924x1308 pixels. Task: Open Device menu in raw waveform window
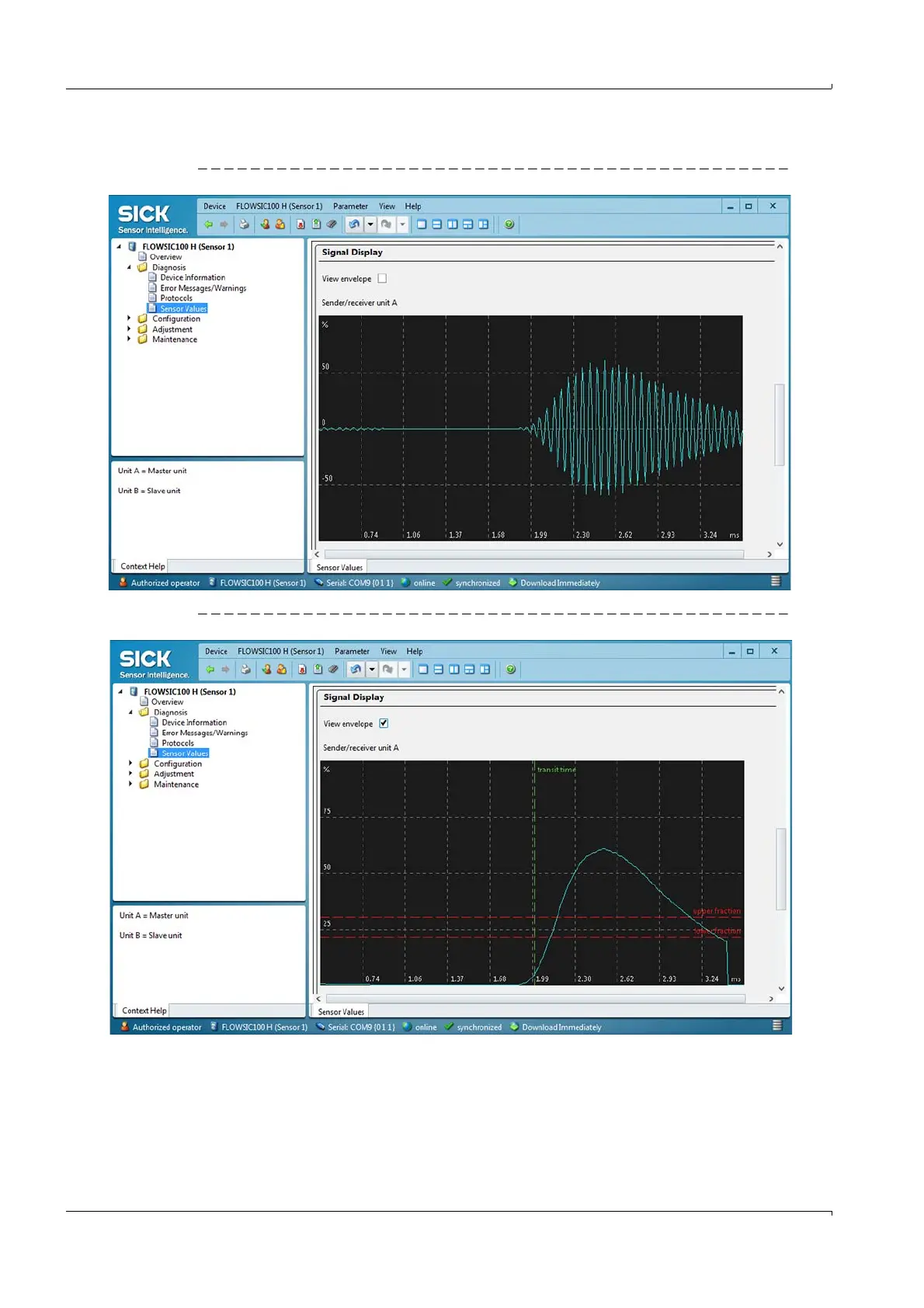pos(214,207)
